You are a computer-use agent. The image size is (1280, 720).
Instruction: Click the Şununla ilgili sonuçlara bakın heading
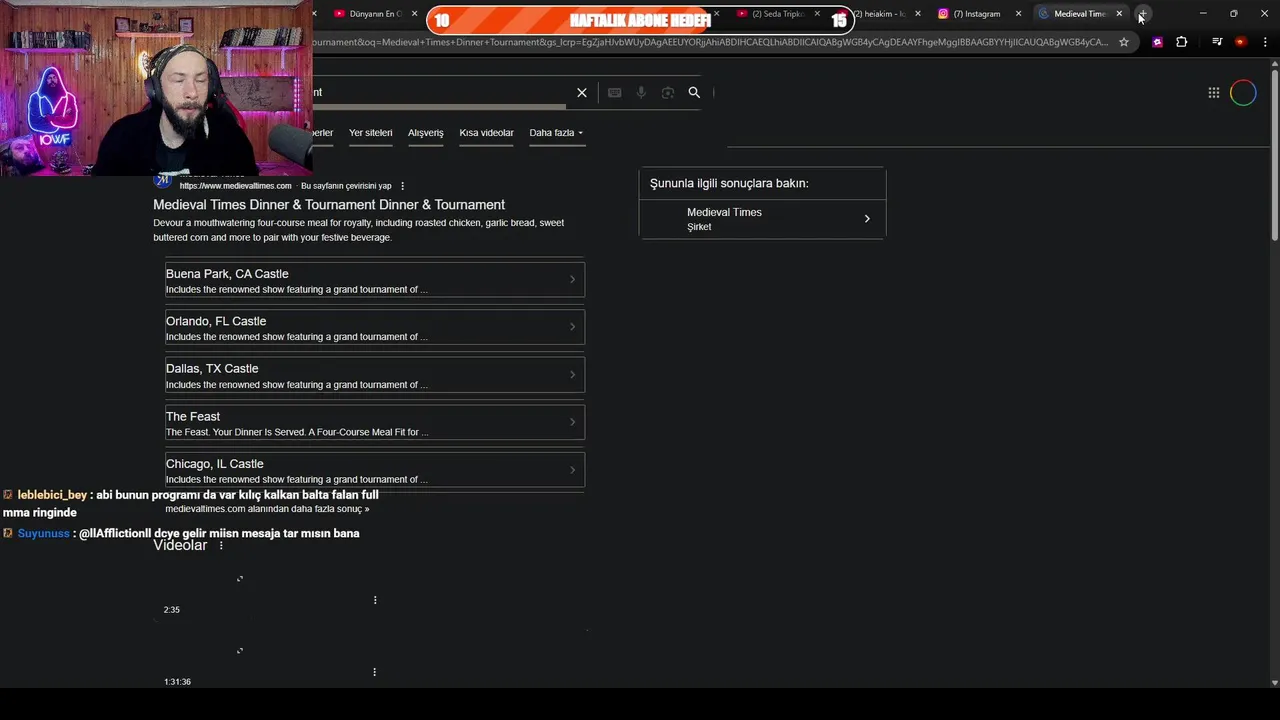click(x=729, y=183)
